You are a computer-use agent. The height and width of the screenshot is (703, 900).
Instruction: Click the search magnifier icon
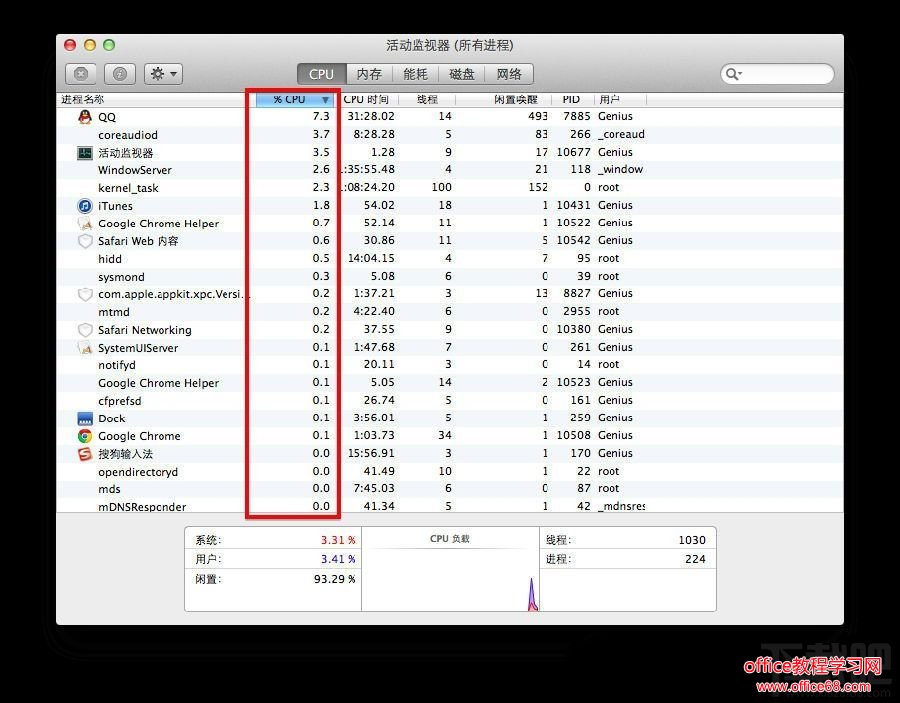(x=733, y=73)
